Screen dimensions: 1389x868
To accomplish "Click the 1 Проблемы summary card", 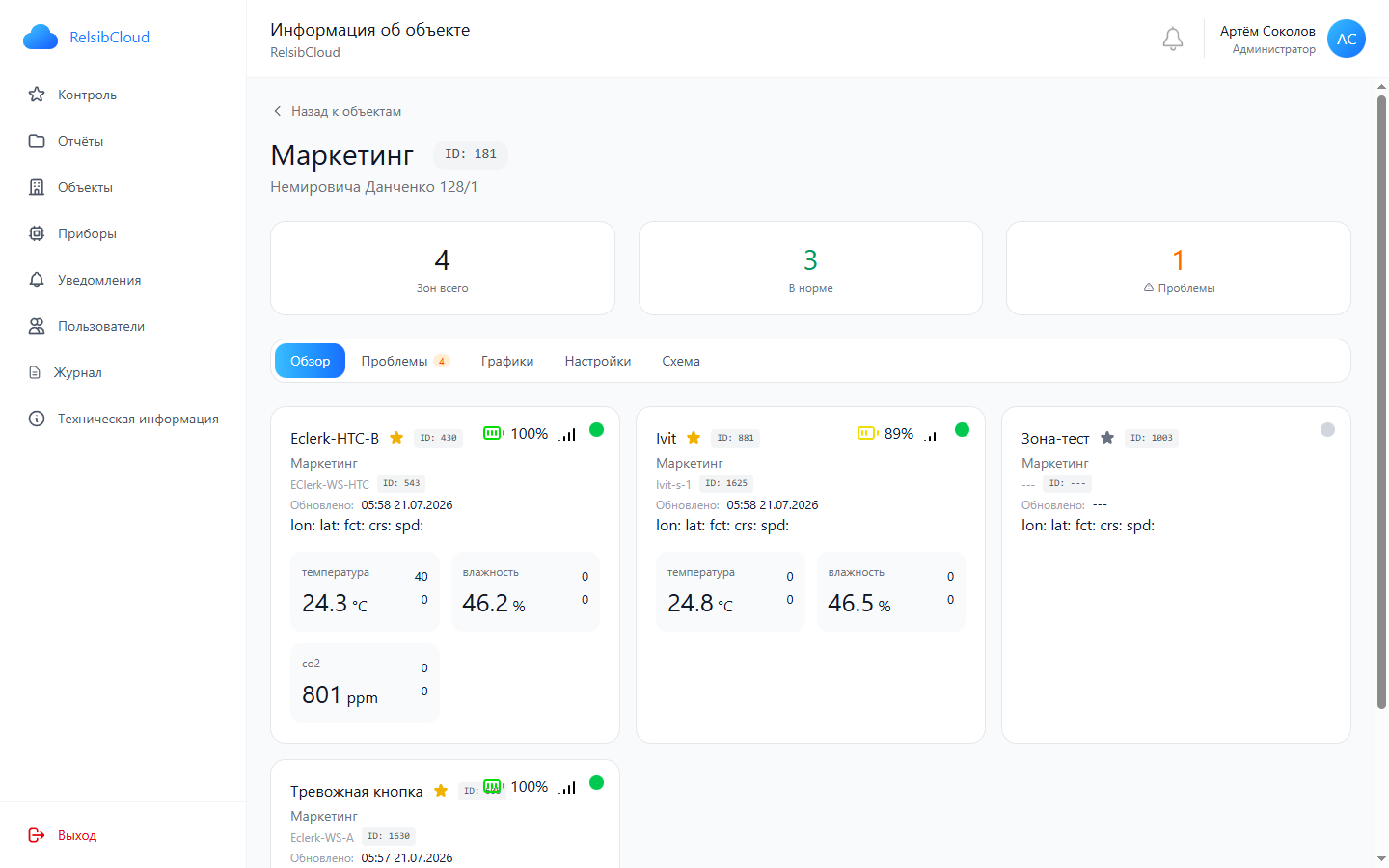I will pyautogui.click(x=1179, y=268).
